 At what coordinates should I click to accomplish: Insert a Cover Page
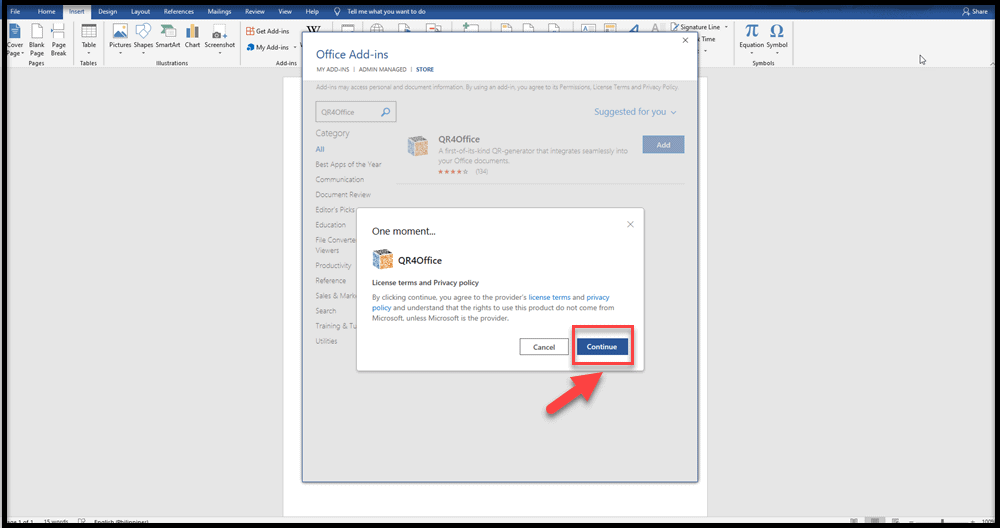(15, 40)
